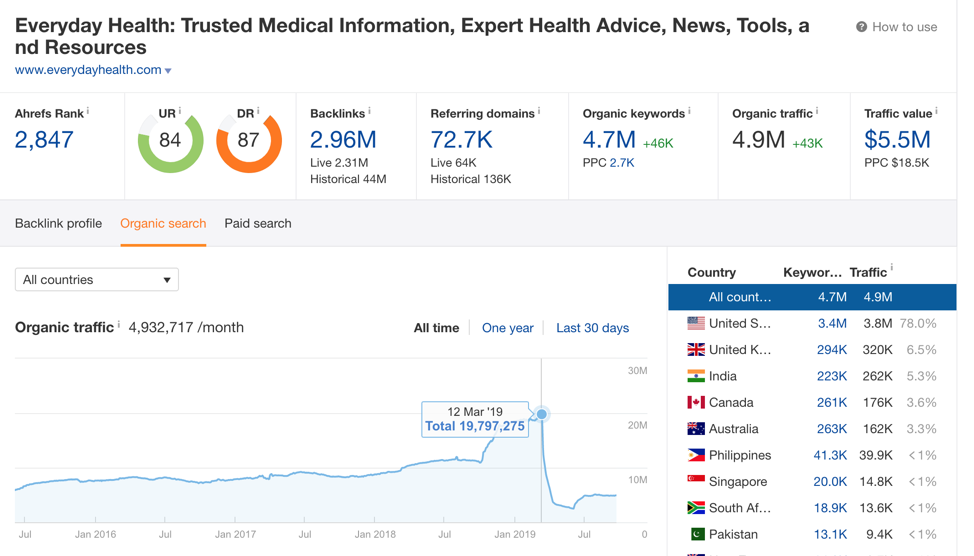Click the South Africa flag icon
Screen dimensions: 974x556
click(696, 508)
